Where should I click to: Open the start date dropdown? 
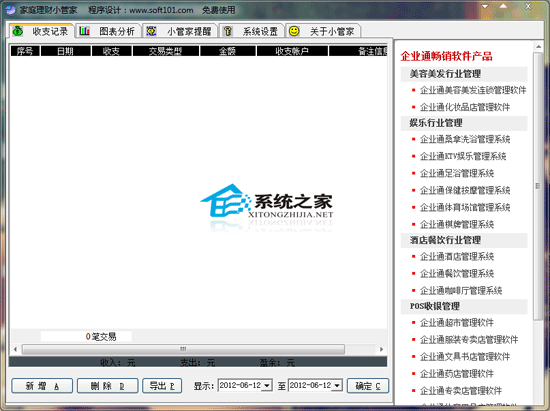267,386
